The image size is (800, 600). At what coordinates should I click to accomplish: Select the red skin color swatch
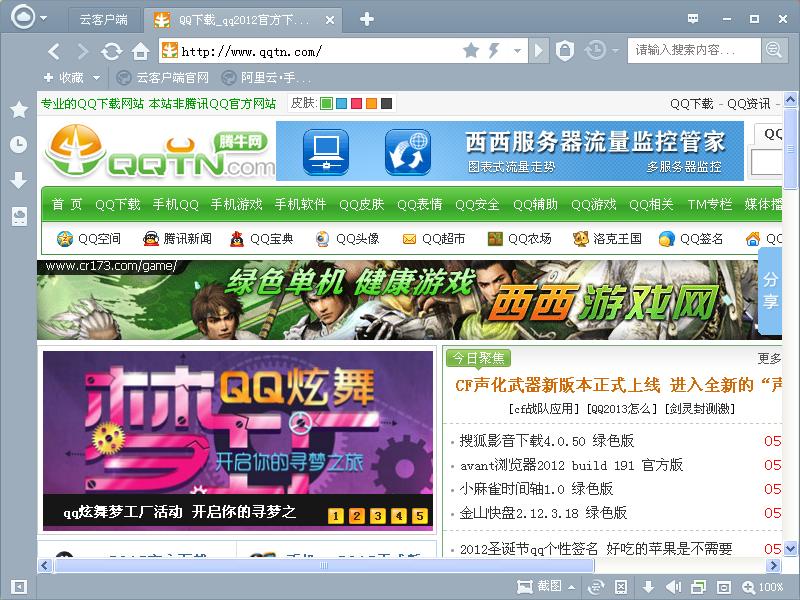(x=357, y=104)
